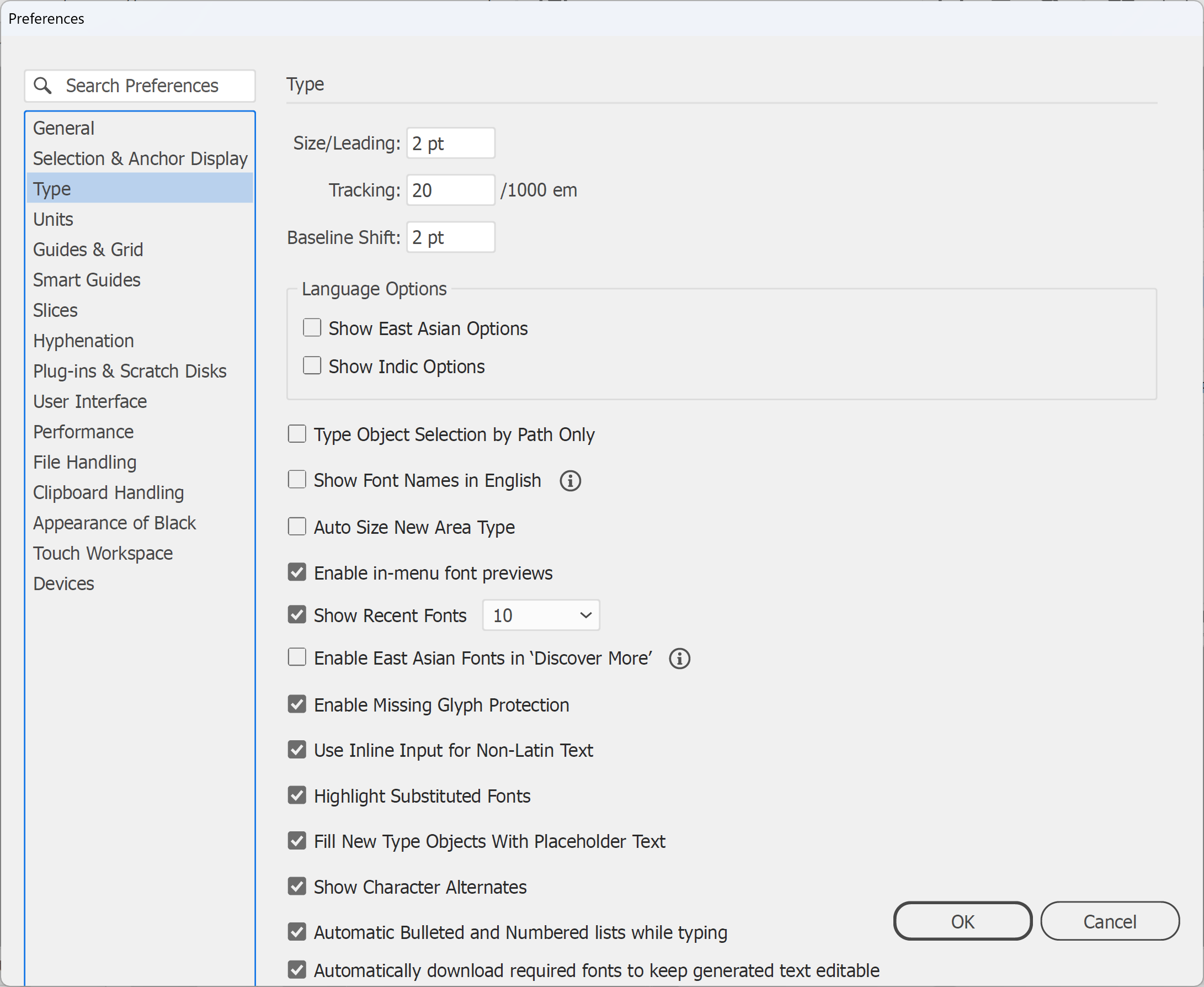Click the info icon beside Enable East Asian Fonts
The image size is (1204, 987).
click(x=679, y=659)
